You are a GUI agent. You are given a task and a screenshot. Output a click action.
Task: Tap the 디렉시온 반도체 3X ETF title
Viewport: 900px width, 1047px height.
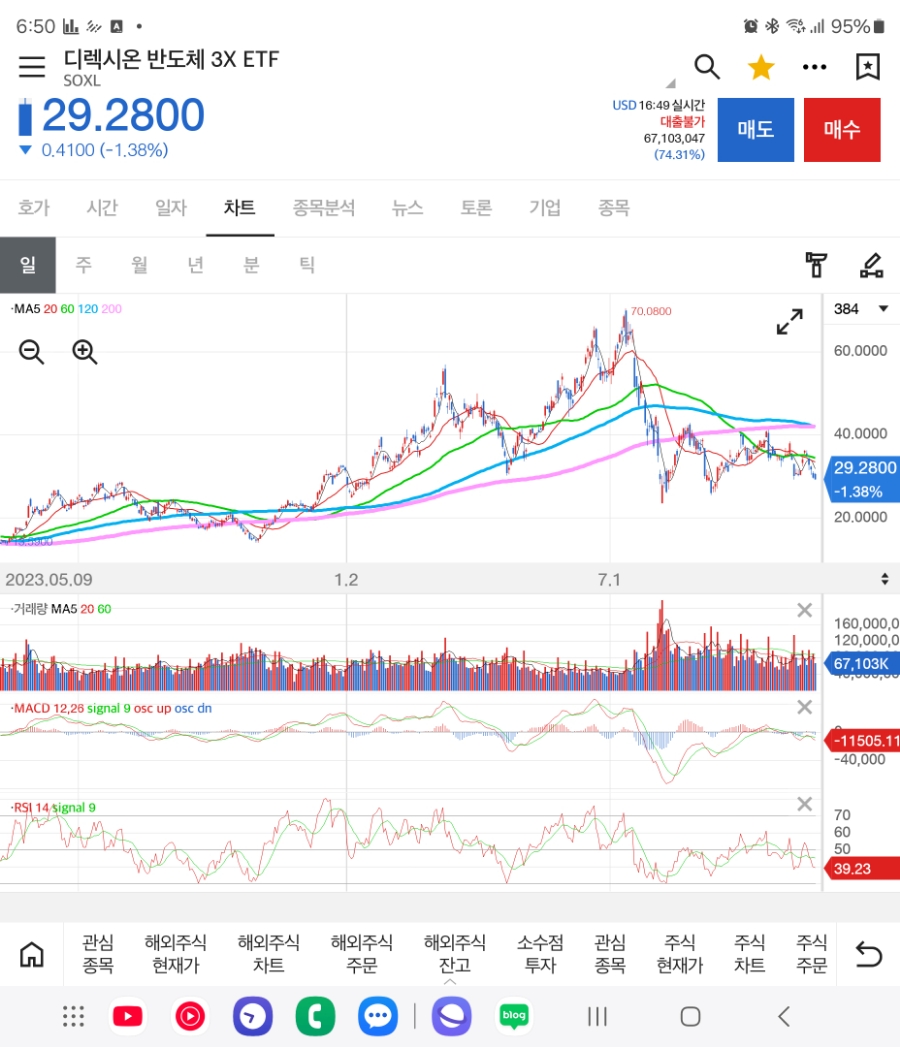(x=172, y=59)
